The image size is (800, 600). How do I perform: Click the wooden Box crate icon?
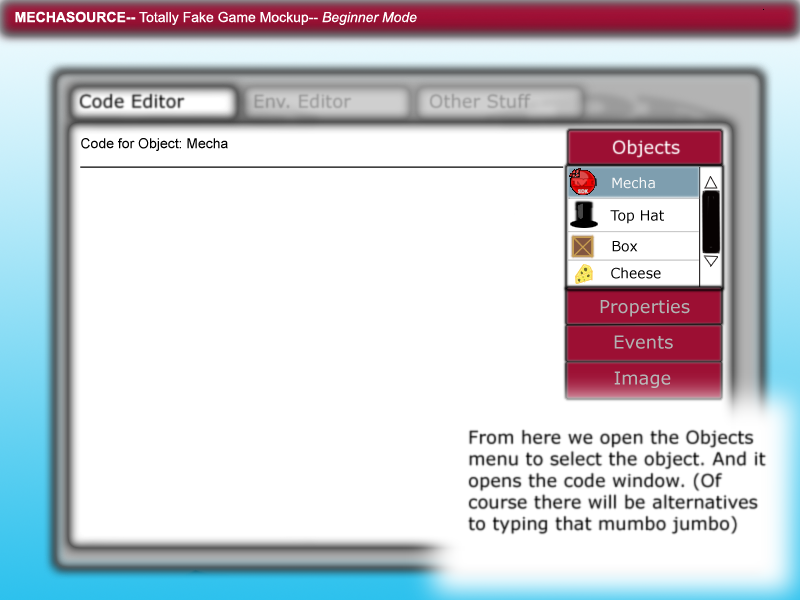point(582,246)
